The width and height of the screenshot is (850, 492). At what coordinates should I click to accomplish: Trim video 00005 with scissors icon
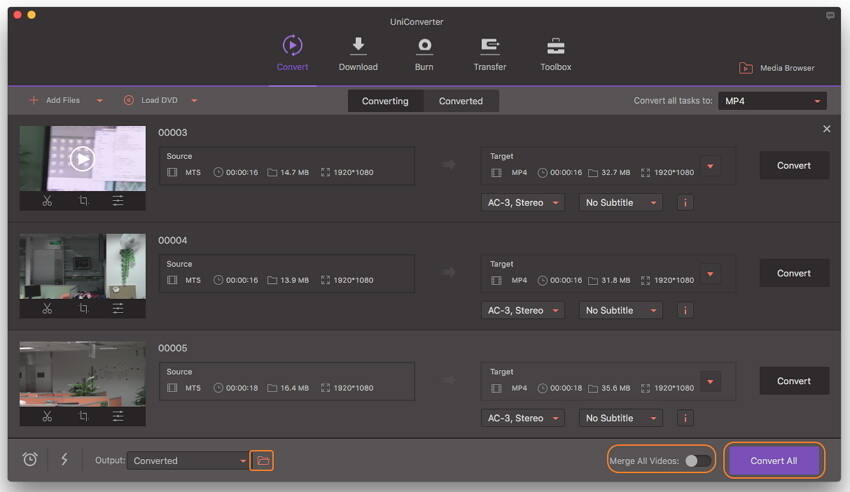(x=47, y=416)
